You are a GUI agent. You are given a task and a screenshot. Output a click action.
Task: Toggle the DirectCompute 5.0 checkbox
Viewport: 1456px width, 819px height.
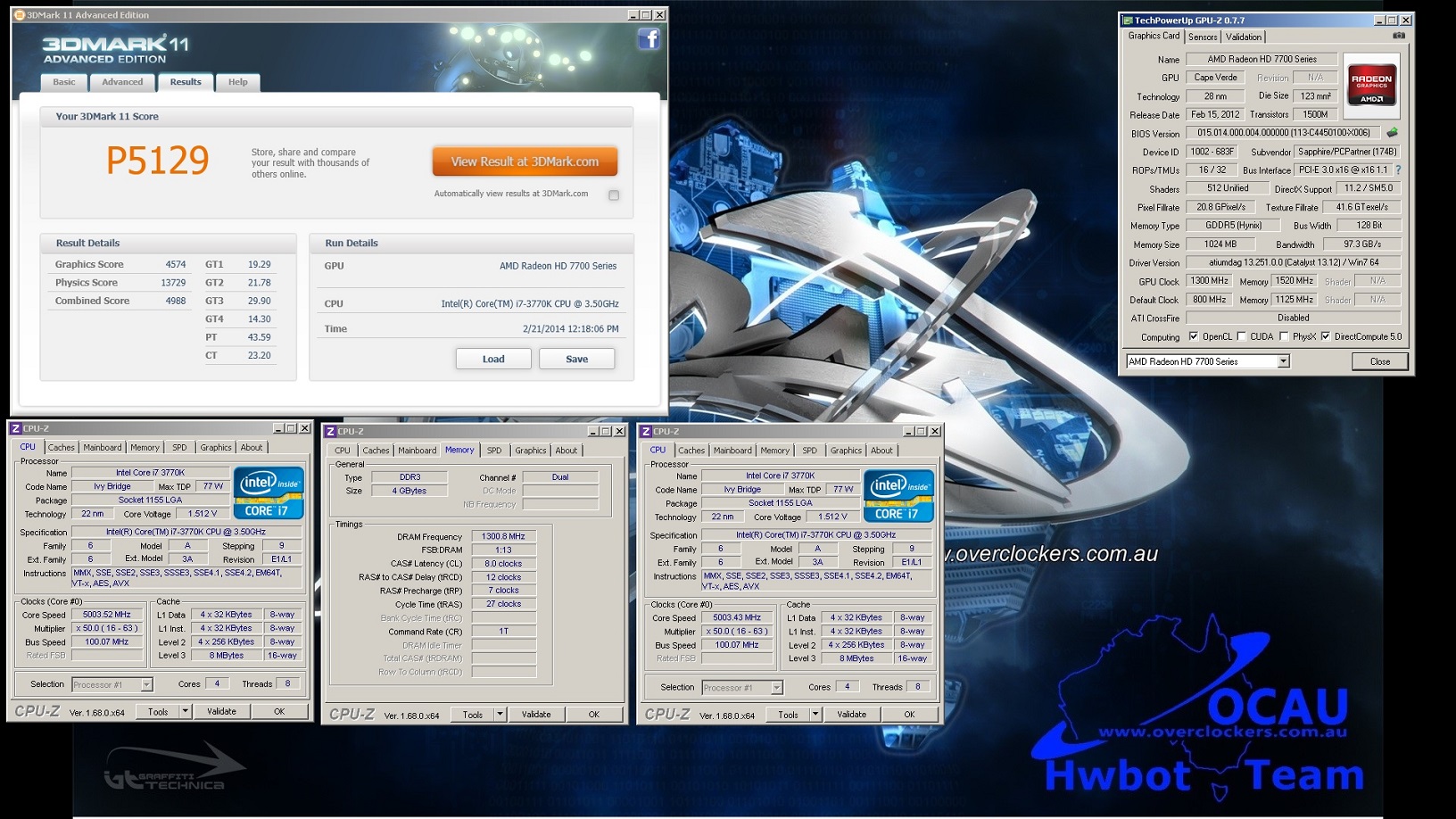[1326, 336]
